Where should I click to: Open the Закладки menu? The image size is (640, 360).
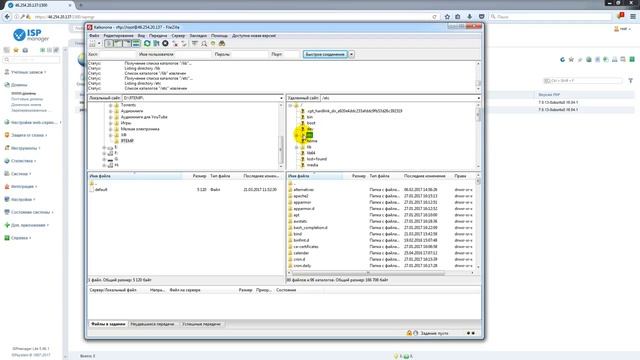tap(198, 36)
